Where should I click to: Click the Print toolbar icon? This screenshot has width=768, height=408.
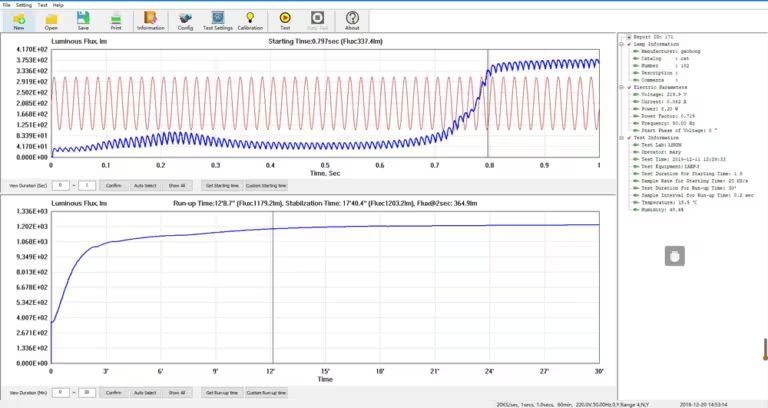(116, 21)
